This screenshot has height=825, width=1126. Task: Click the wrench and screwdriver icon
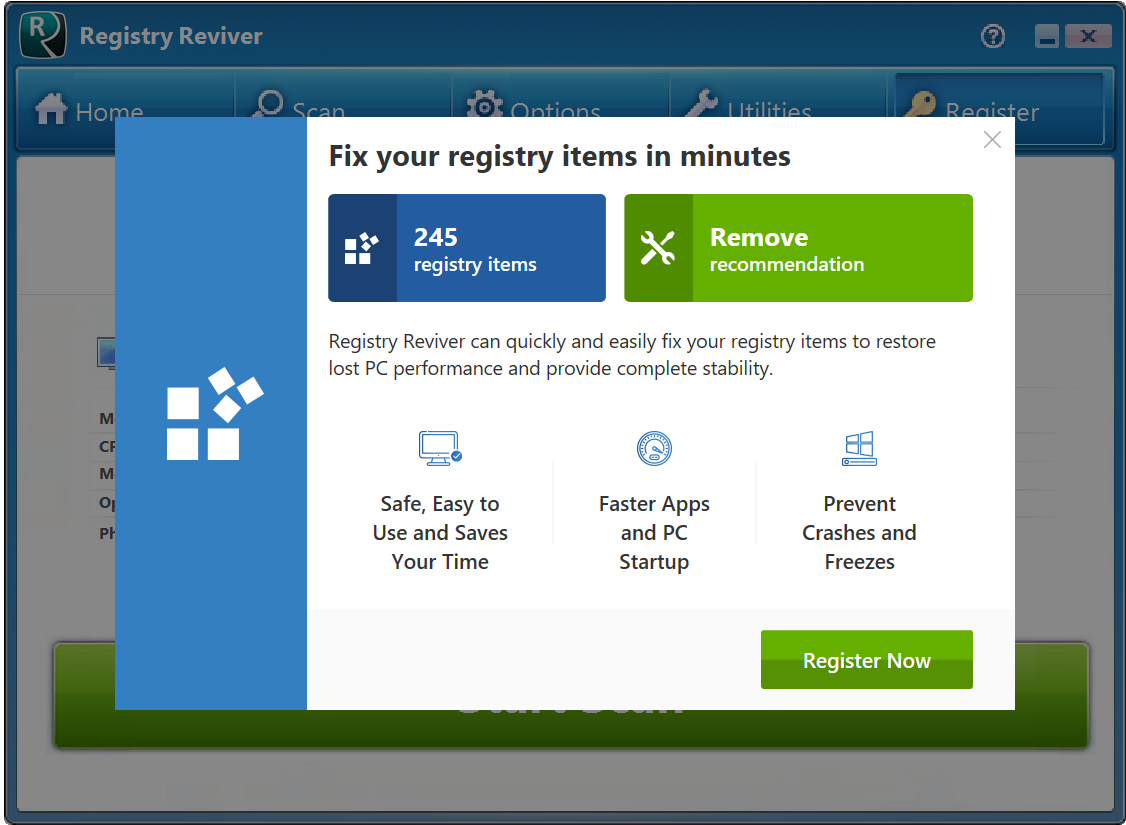658,248
